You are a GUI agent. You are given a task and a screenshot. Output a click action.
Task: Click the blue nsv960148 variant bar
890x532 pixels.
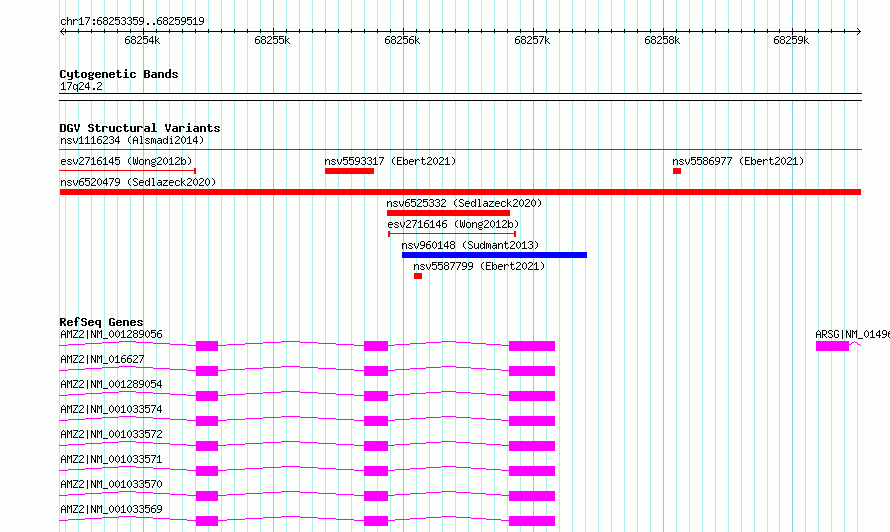pyautogui.click(x=494, y=255)
